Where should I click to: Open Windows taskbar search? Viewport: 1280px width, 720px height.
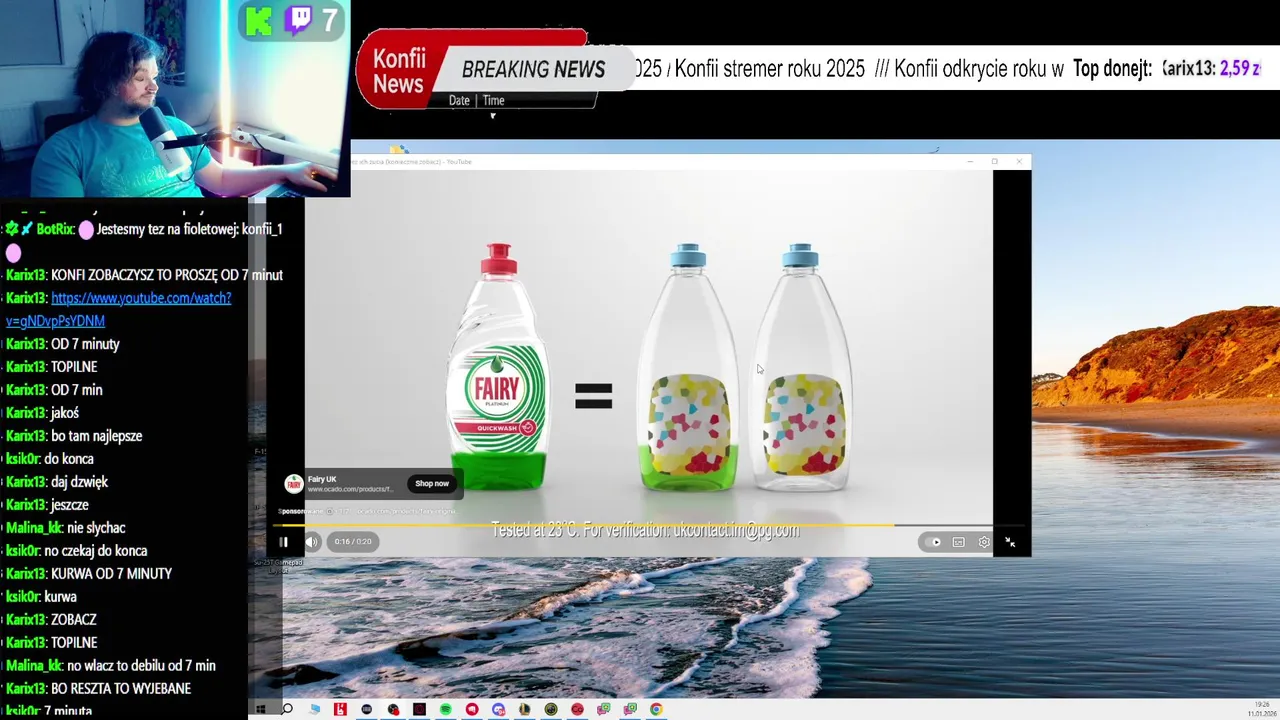[287, 709]
